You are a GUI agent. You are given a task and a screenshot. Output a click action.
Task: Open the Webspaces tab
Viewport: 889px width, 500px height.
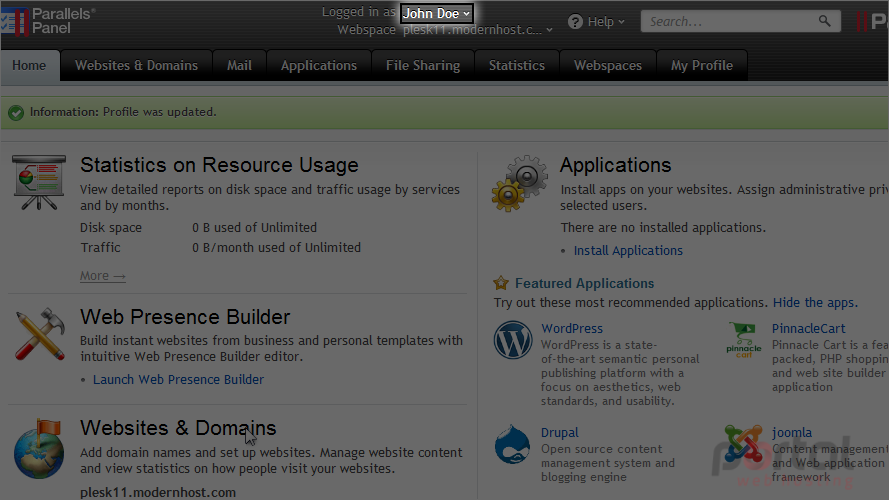(x=608, y=65)
